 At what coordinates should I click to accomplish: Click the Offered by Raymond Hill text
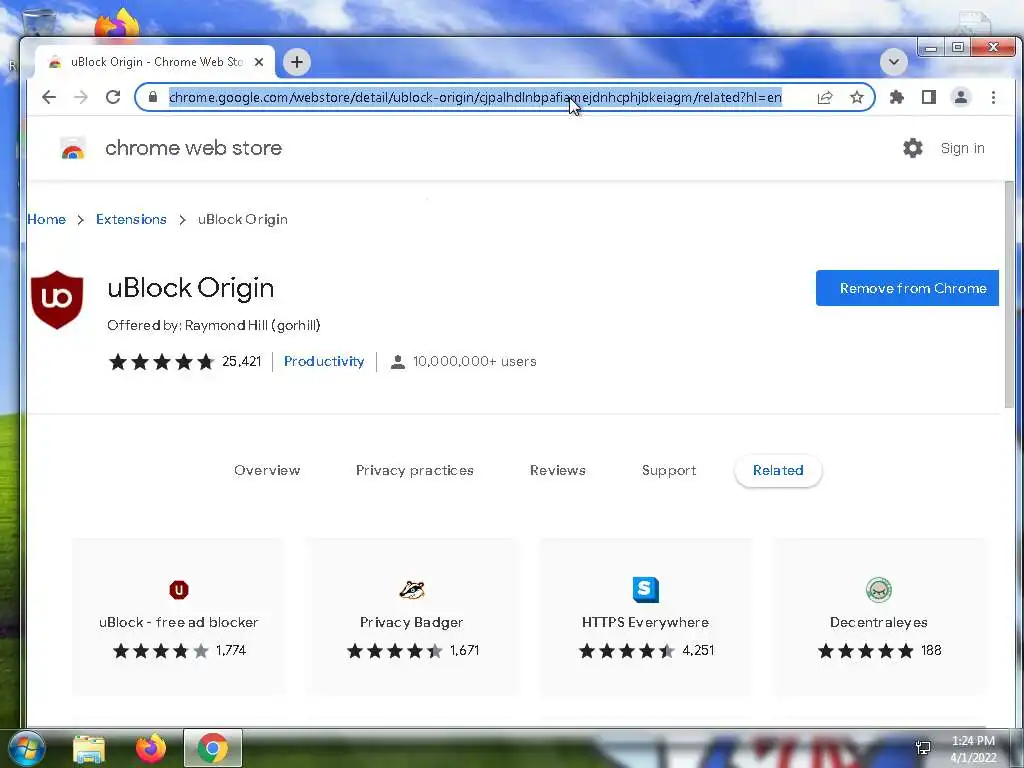point(214,325)
